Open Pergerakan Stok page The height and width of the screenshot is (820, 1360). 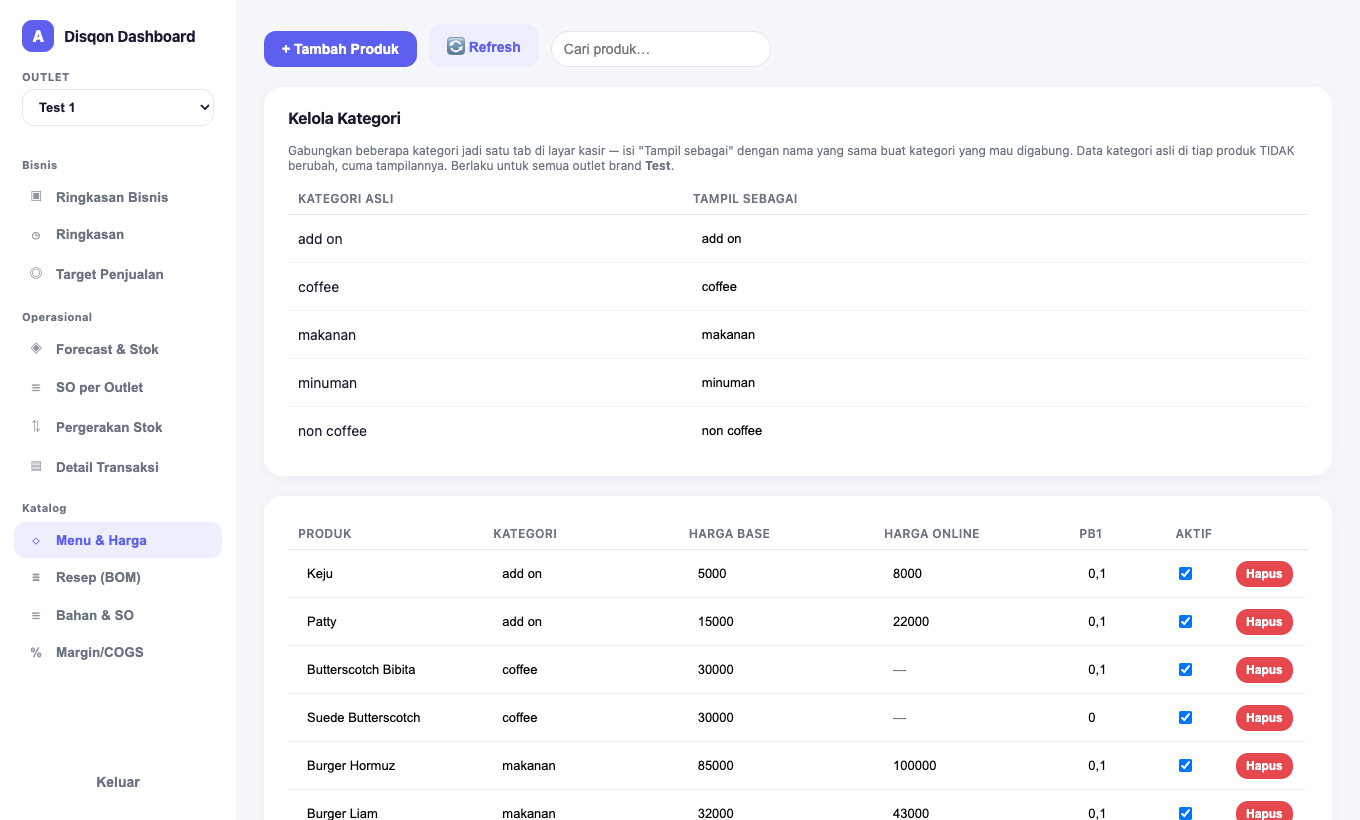tap(118, 427)
